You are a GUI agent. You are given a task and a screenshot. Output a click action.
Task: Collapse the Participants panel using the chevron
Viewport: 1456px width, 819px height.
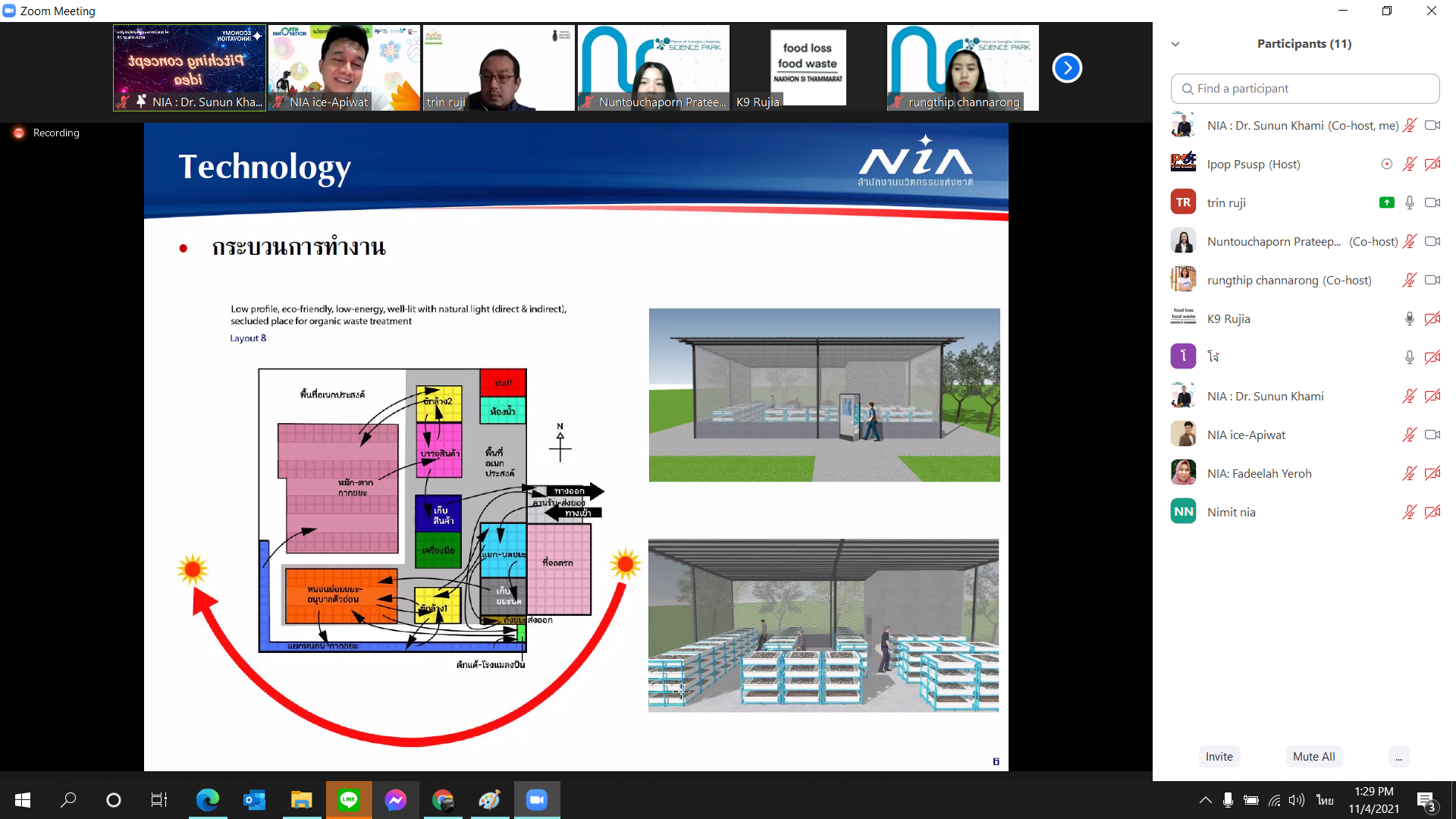[1175, 44]
